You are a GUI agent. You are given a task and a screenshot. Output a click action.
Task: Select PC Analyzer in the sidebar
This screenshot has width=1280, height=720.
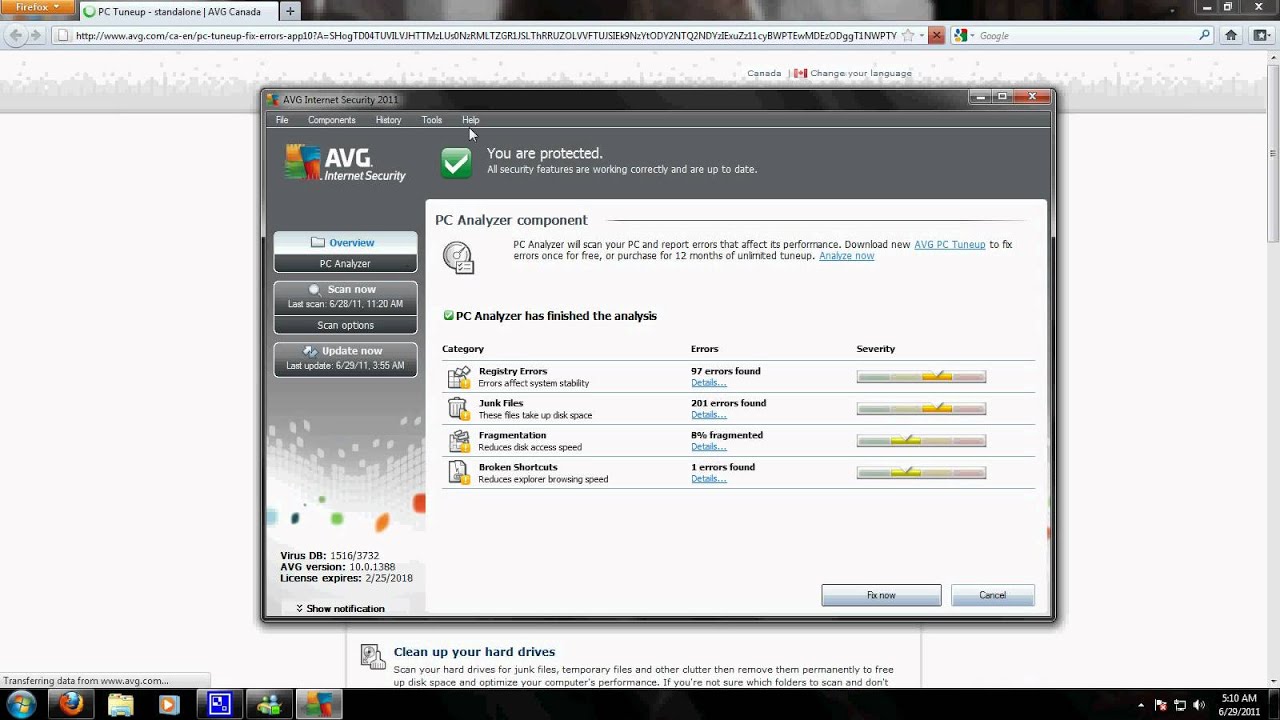(345, 263)
